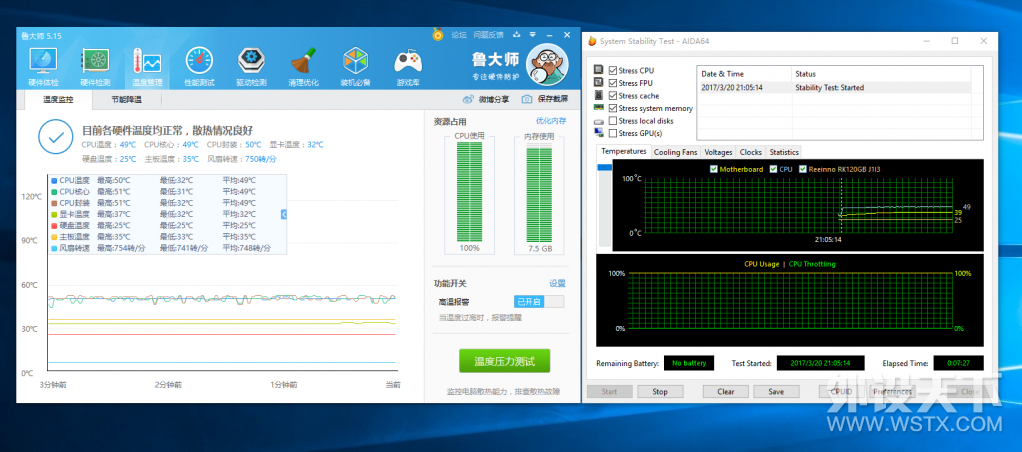Open 游戏库 game library controller icon
The height and width of the screenshot is (452, 1022).
[408, 67]
